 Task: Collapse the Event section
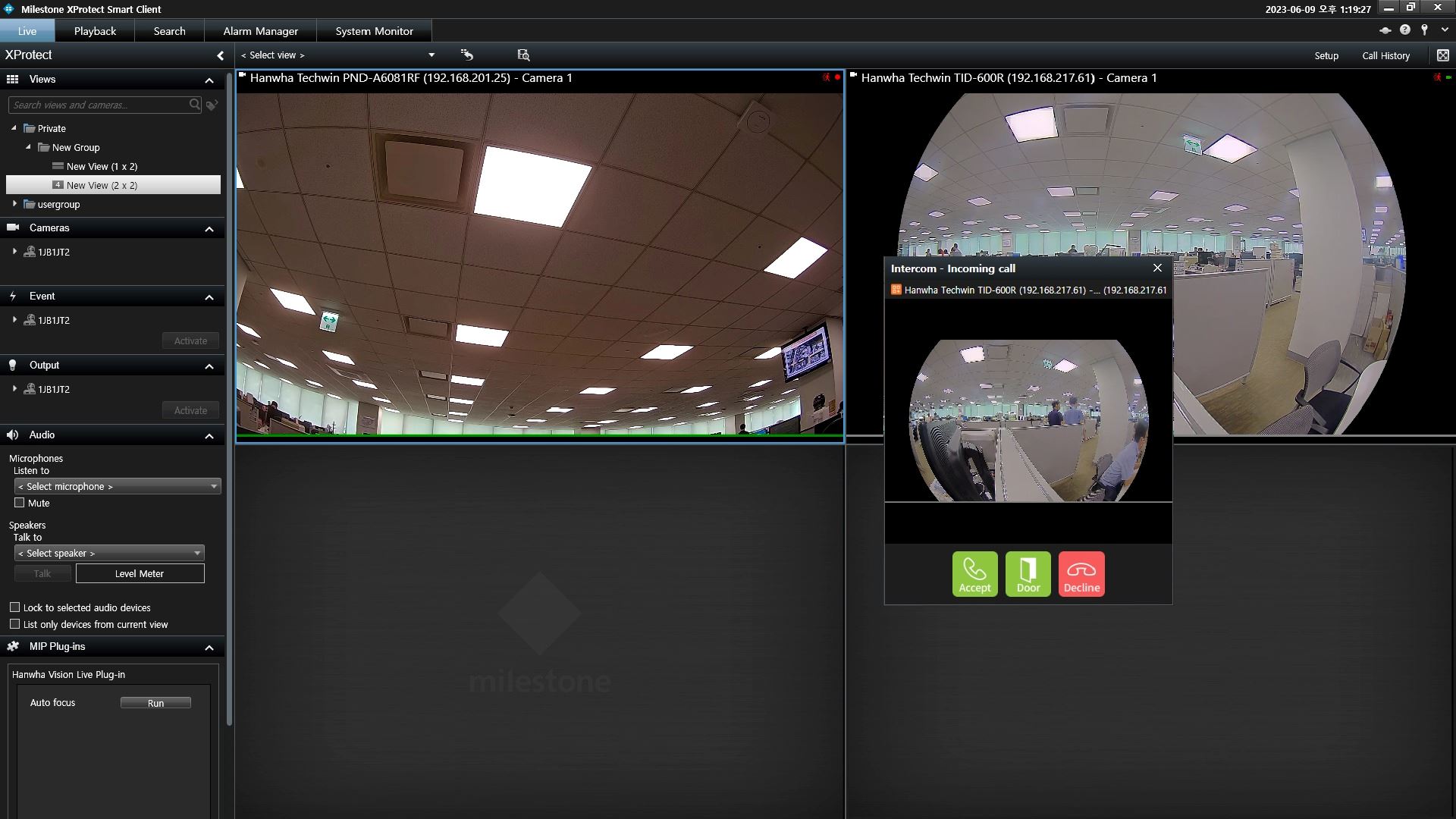209,297
